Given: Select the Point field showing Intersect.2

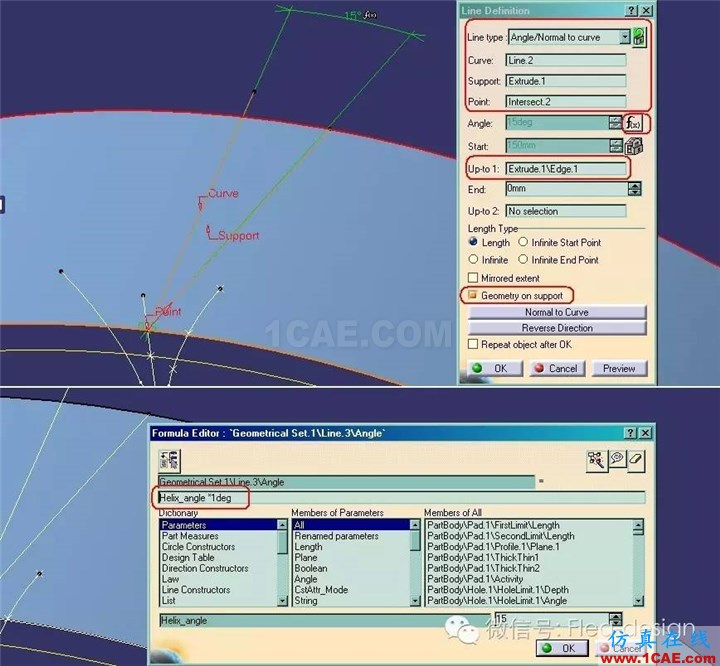Looking at the screenshot, I should [566, 102].
